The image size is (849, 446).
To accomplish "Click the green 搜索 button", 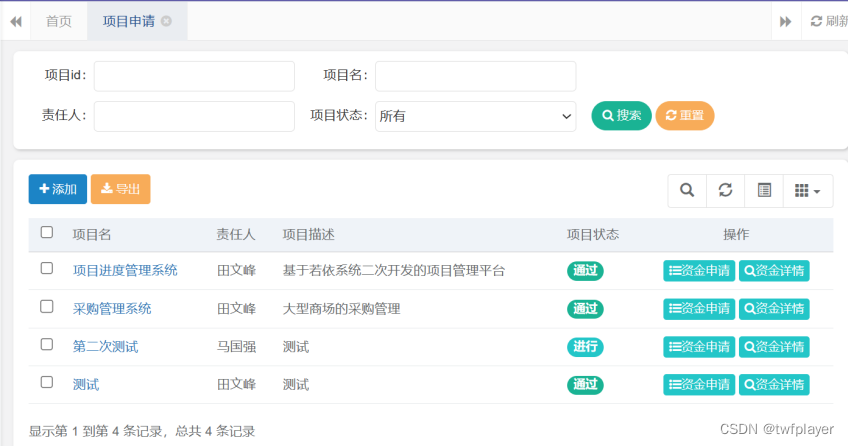I will [x=621, y=115].
